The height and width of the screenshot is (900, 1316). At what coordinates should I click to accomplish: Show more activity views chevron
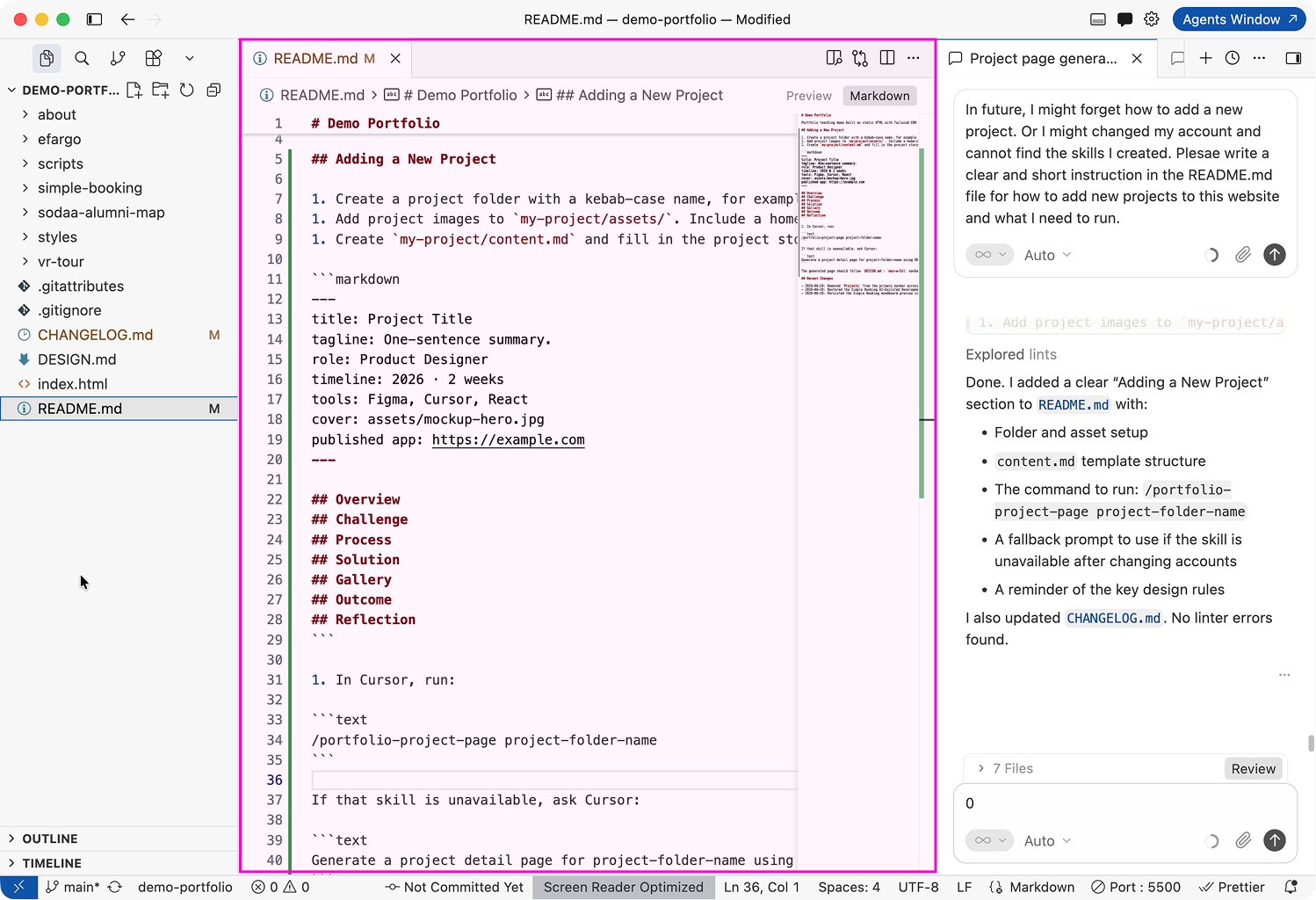coord(190,58)
